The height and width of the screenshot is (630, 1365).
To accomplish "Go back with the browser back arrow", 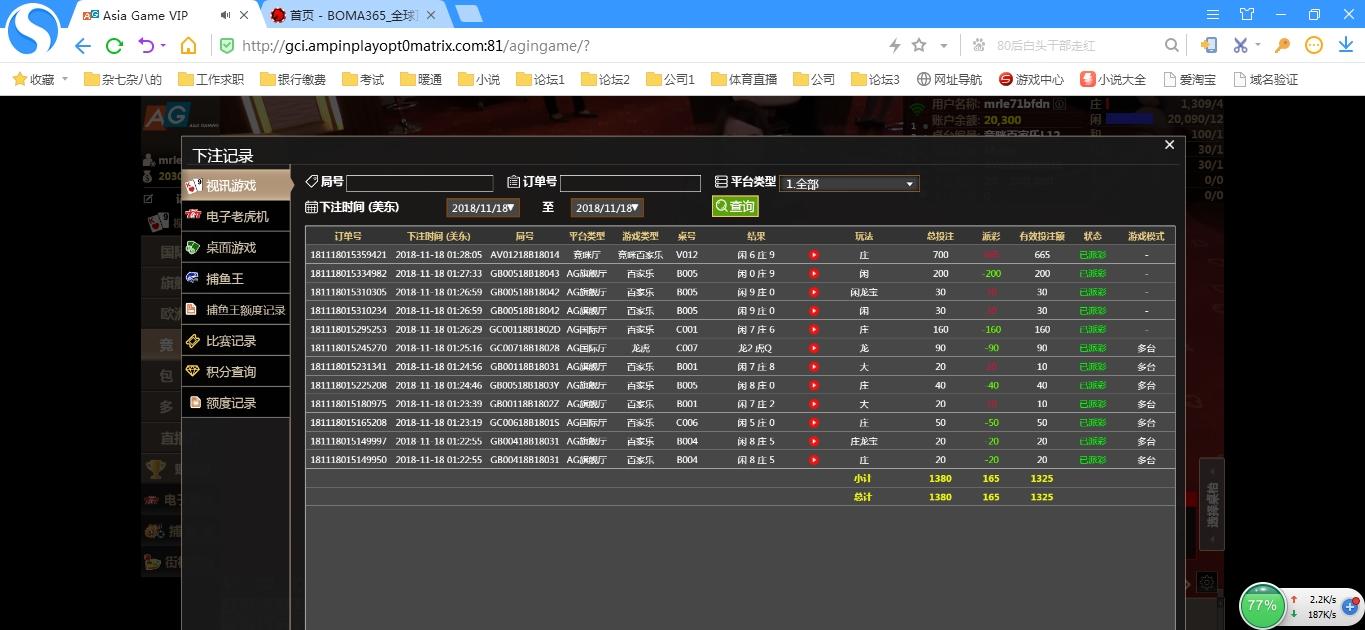I will [83, 46].
